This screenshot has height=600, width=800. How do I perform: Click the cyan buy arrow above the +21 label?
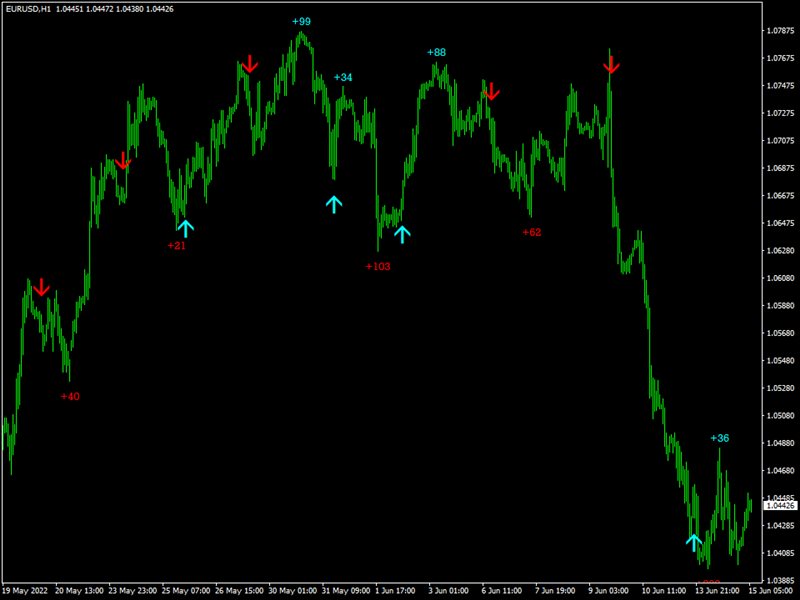186,229
